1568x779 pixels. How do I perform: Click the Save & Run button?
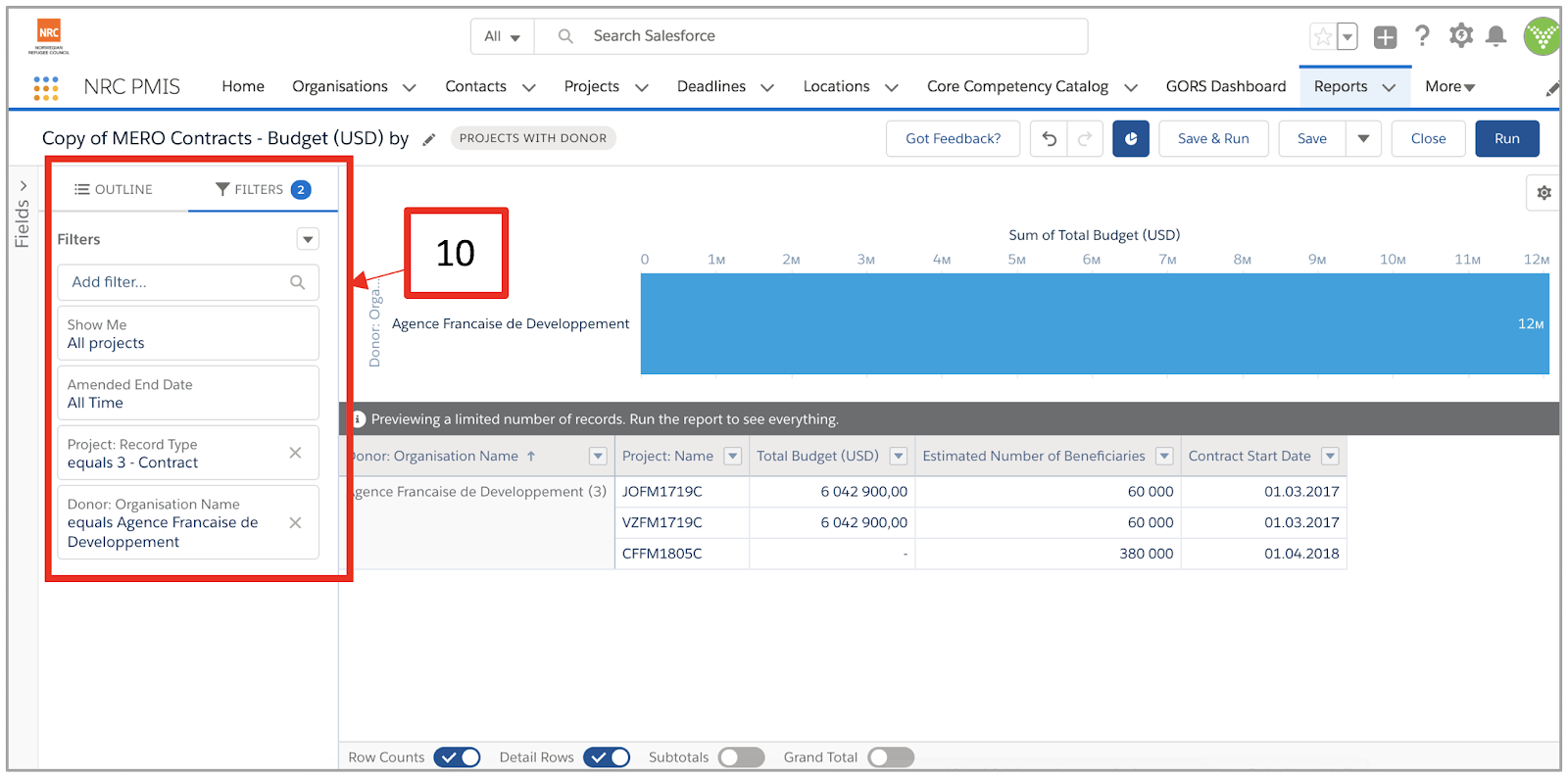pyautogui.click(x=1213, y=139)
